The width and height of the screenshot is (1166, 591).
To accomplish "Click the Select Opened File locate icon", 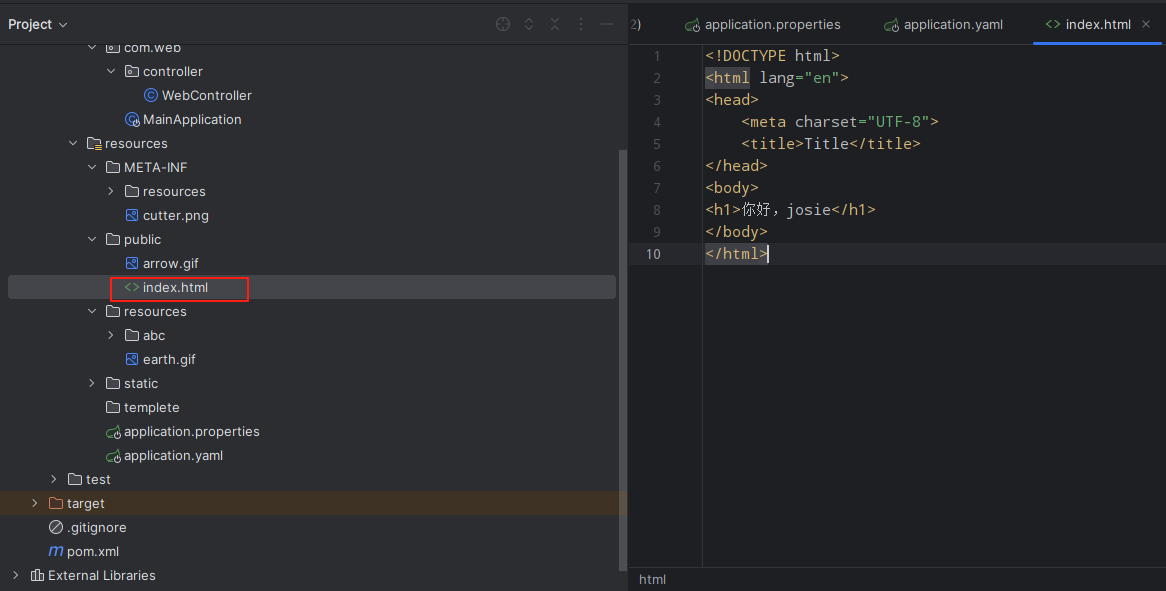I will 503,25.
